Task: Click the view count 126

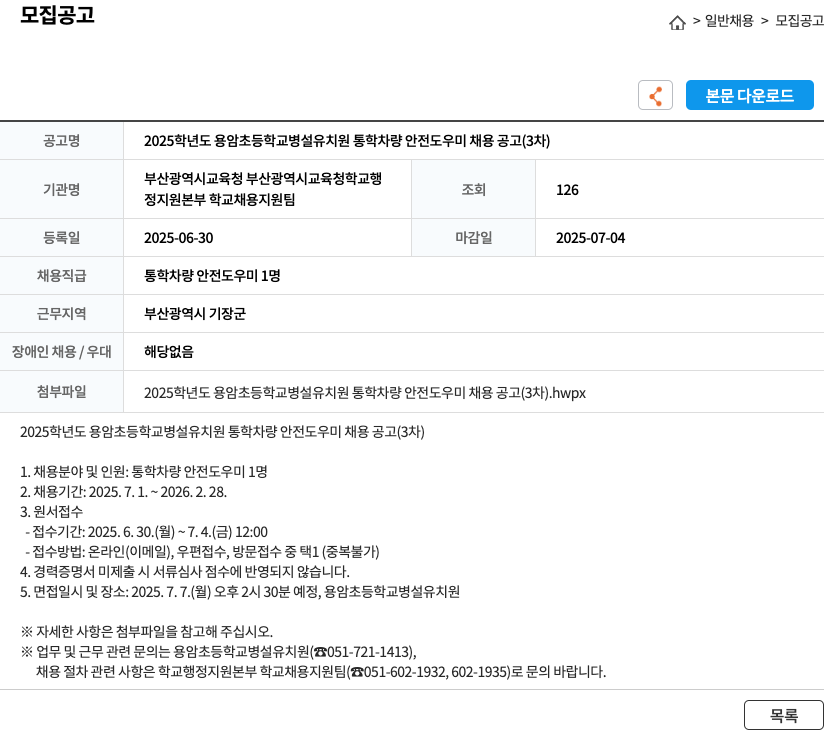Action: (568, 190)
